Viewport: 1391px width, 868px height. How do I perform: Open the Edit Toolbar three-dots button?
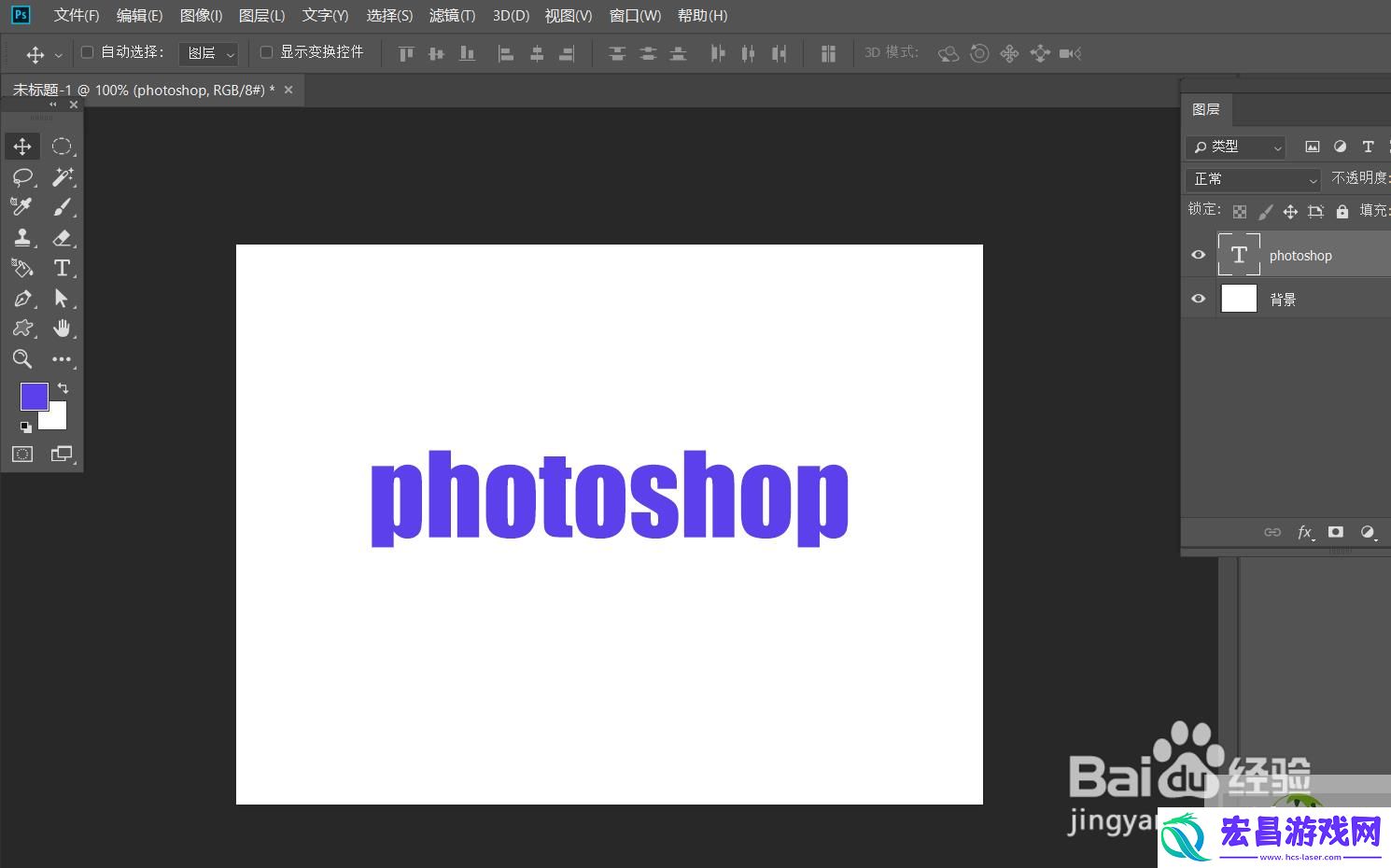[x=62, y=359]
